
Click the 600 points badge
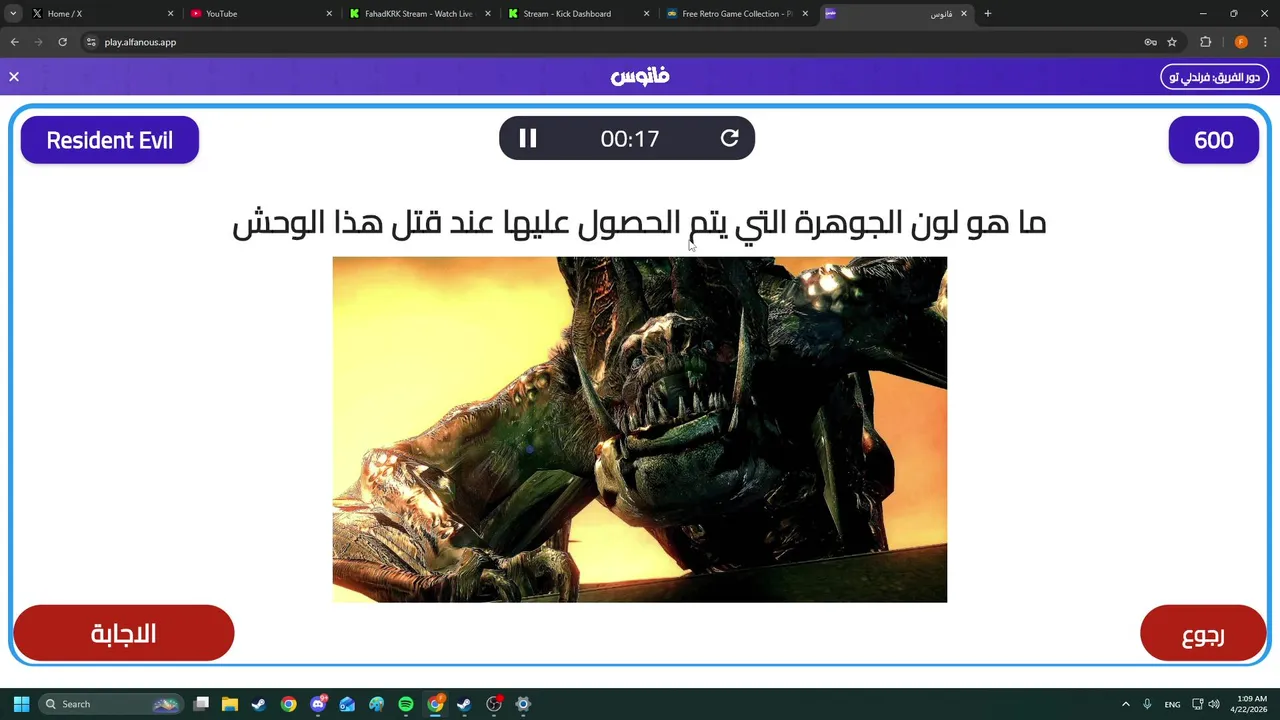click(1214, 140)
